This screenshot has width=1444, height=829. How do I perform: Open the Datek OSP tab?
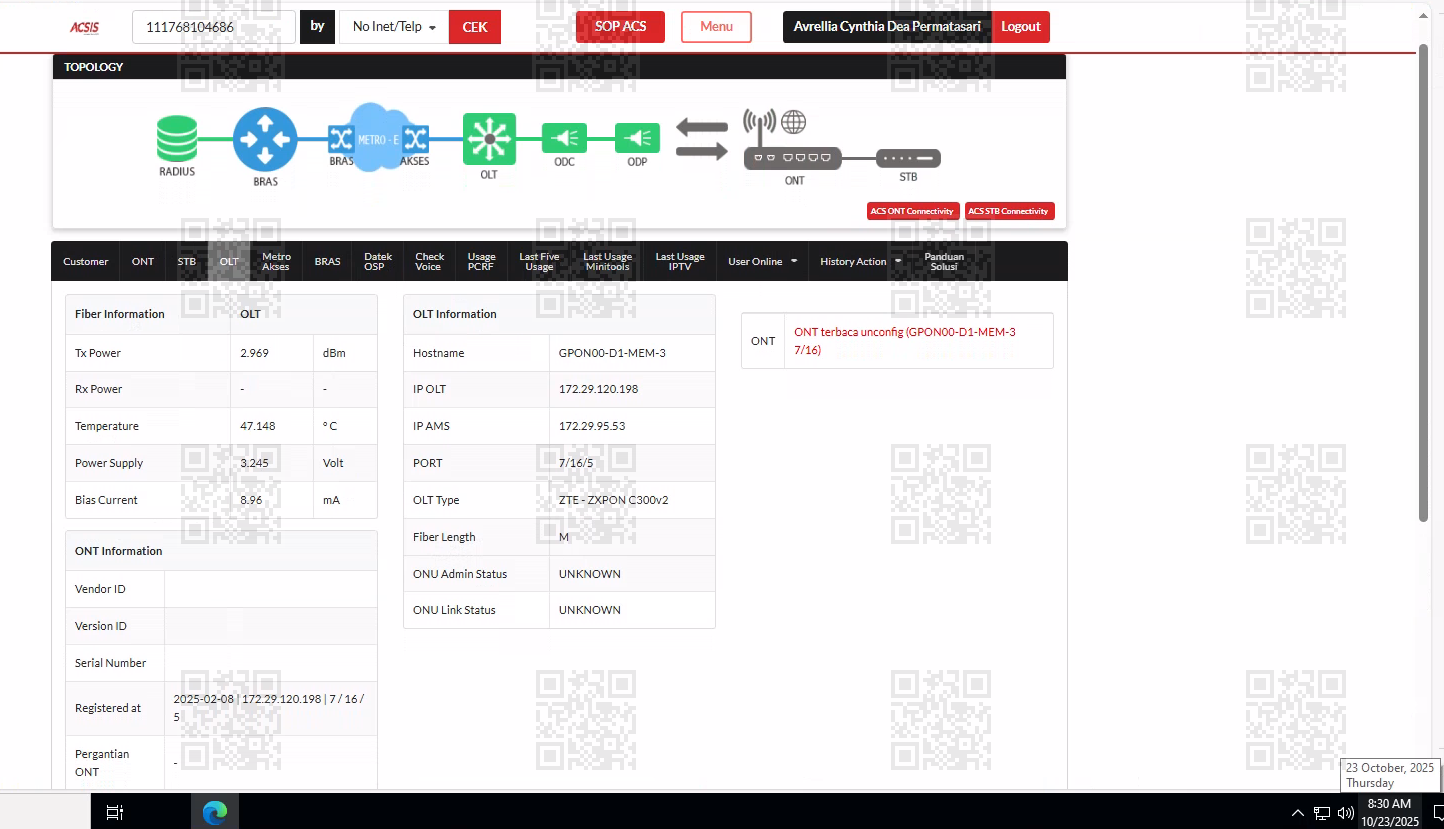(378, 261)
